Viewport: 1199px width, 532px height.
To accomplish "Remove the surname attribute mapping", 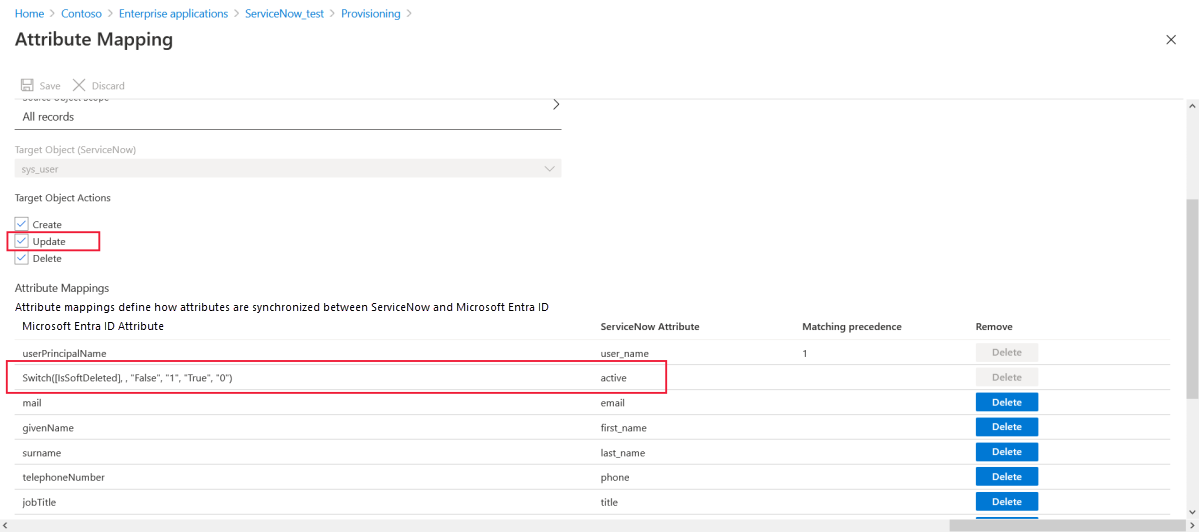I will [x=1006, y=452].
